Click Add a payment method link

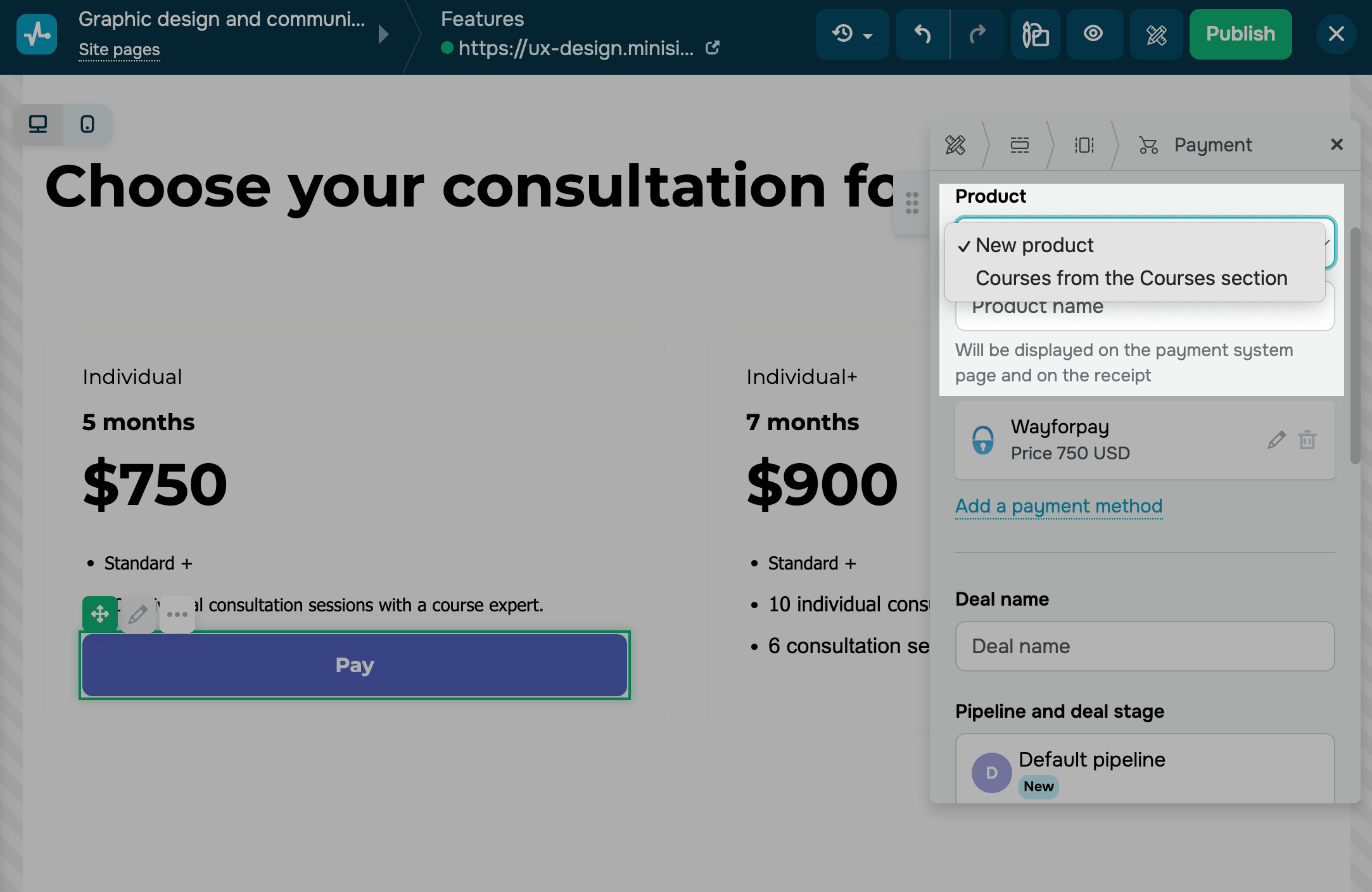coord(1058,506)
